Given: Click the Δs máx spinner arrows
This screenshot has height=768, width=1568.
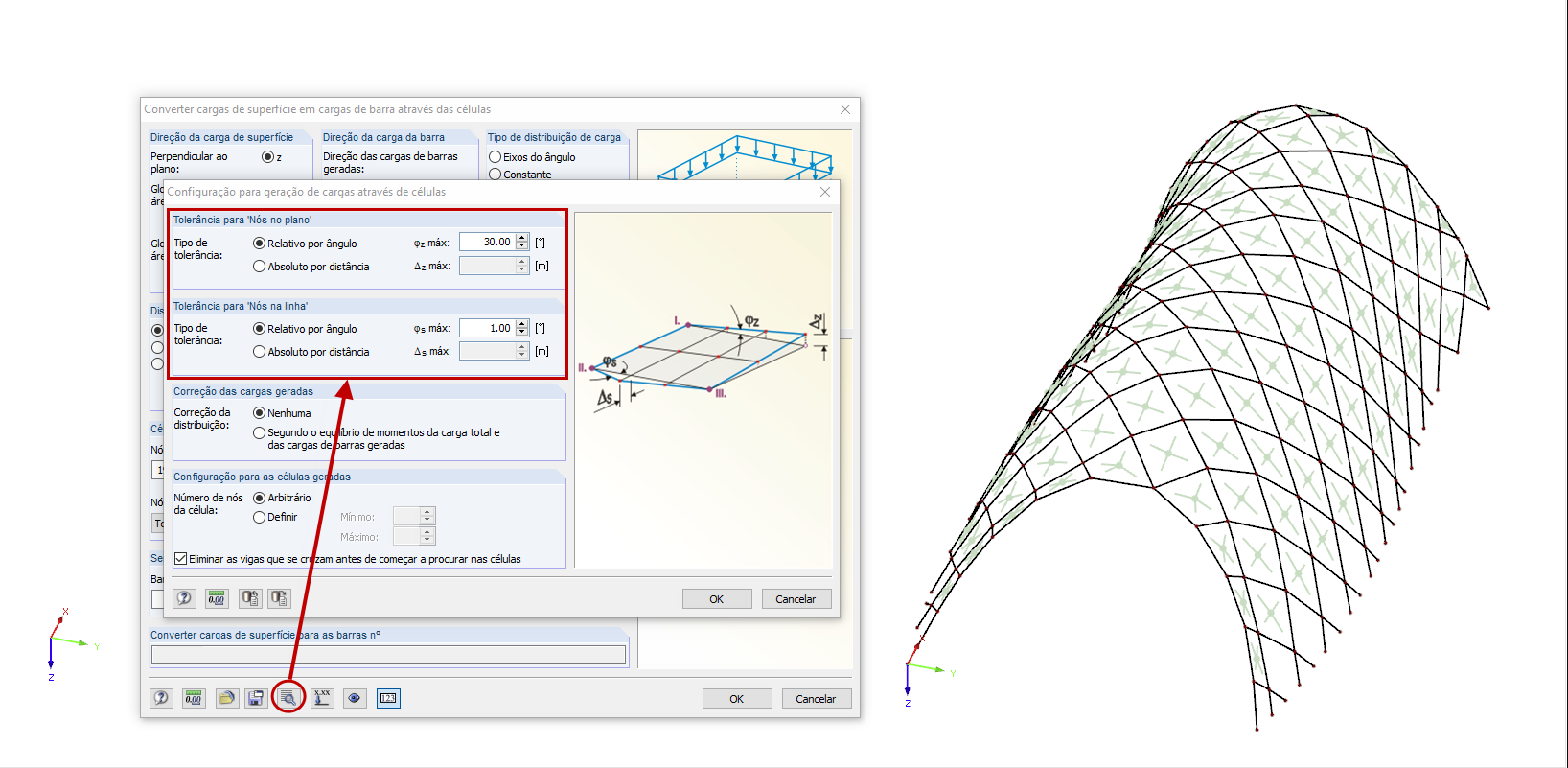Looking at the screenshot, I should (x=522, y=351).
